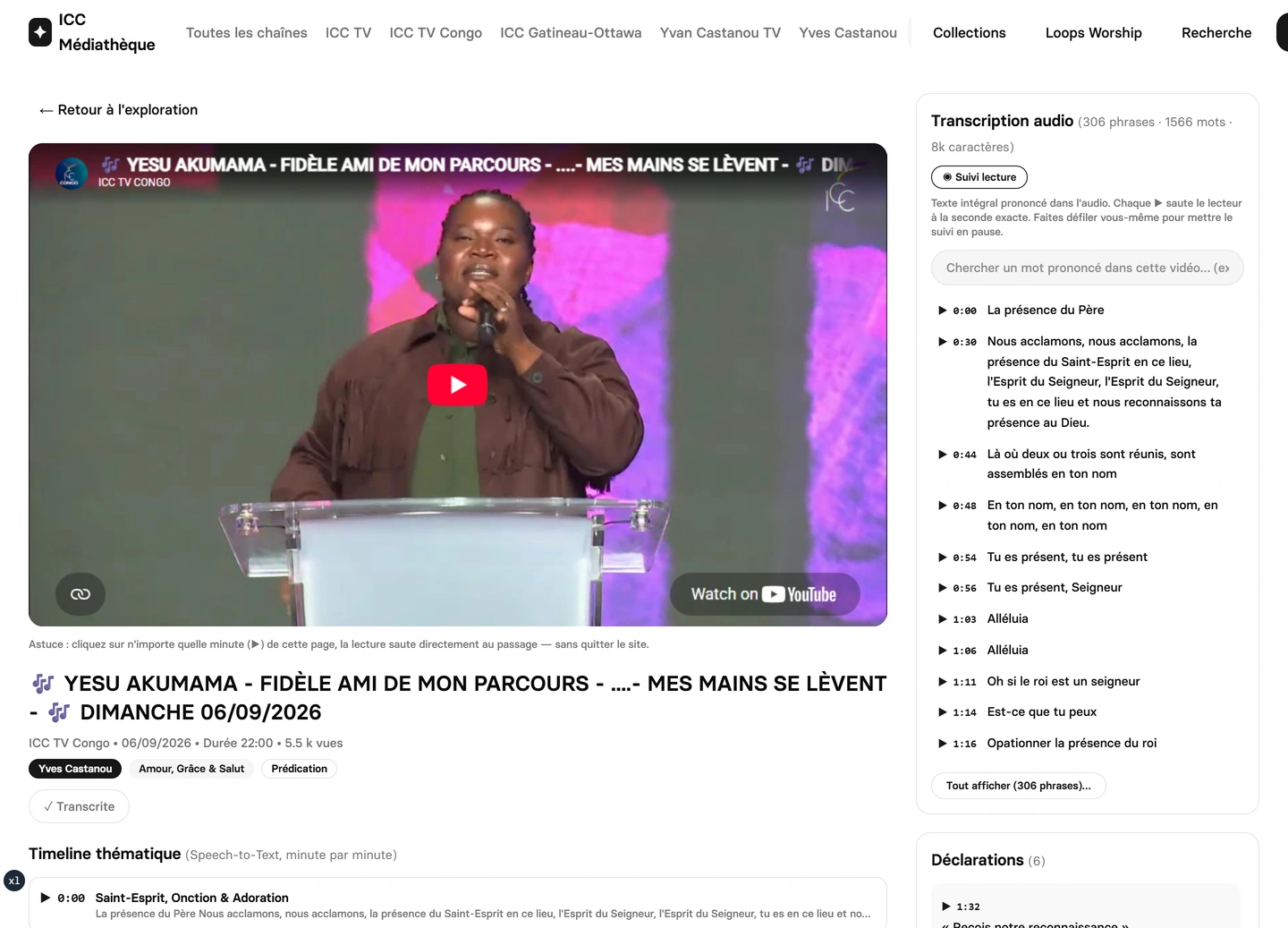The height and width of the screenshot is (928, 1288).
Task: Select the Yves Castanou tag
Action: pos(75,769)
